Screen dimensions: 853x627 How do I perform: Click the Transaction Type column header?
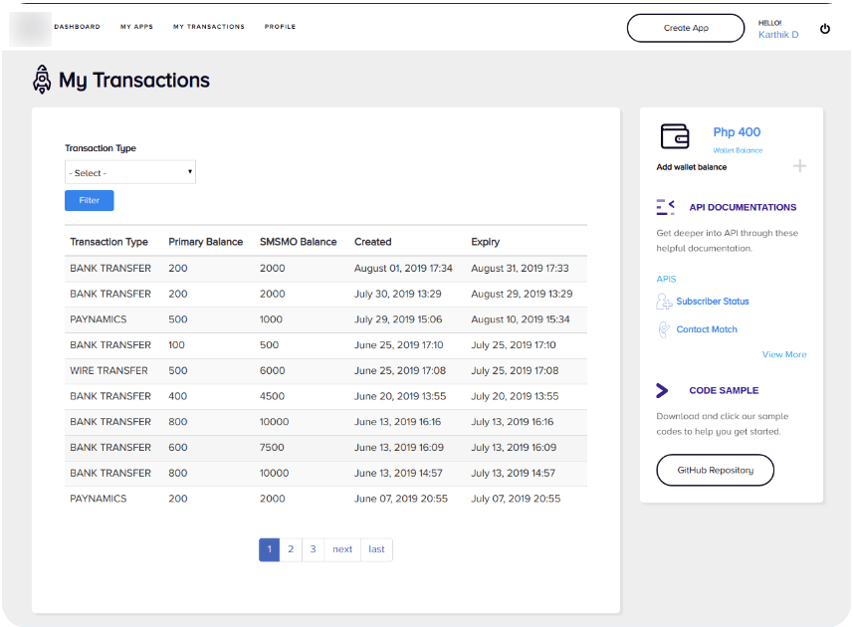click(109, 242)
